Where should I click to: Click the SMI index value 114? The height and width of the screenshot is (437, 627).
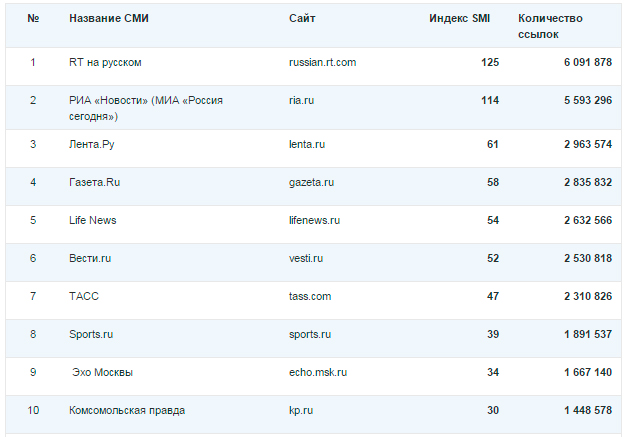490,100
